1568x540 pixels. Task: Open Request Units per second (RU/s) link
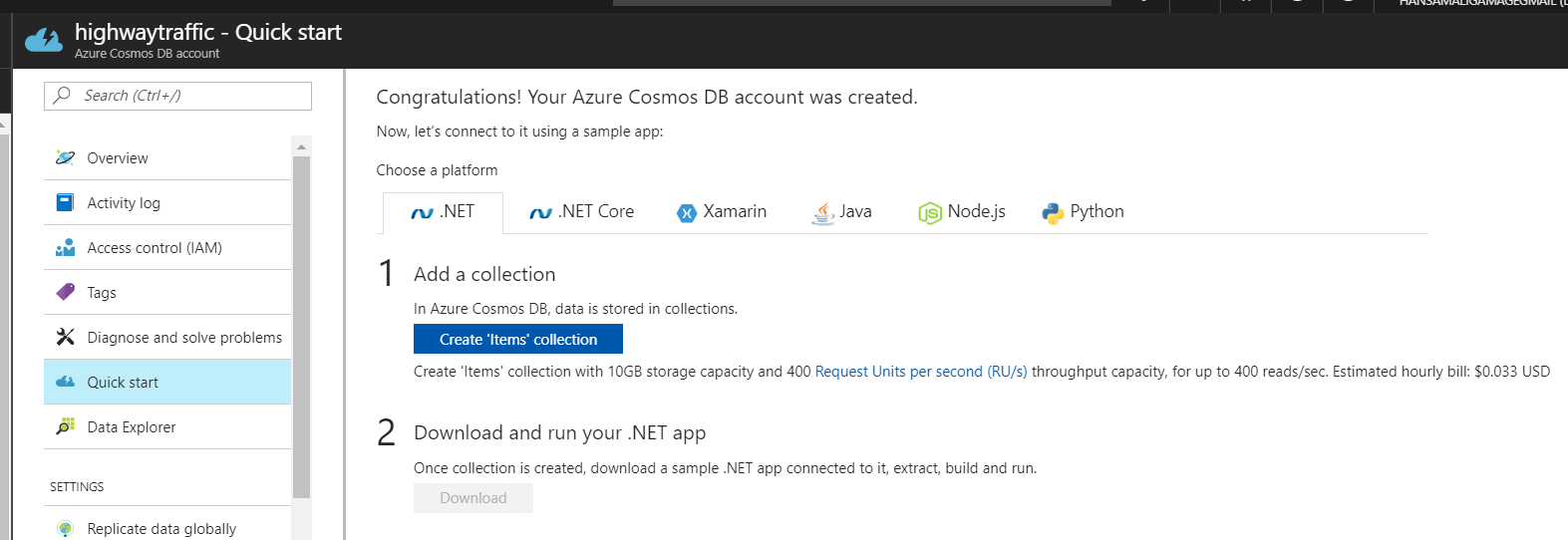pyautogui.click(x=921, y=372)
